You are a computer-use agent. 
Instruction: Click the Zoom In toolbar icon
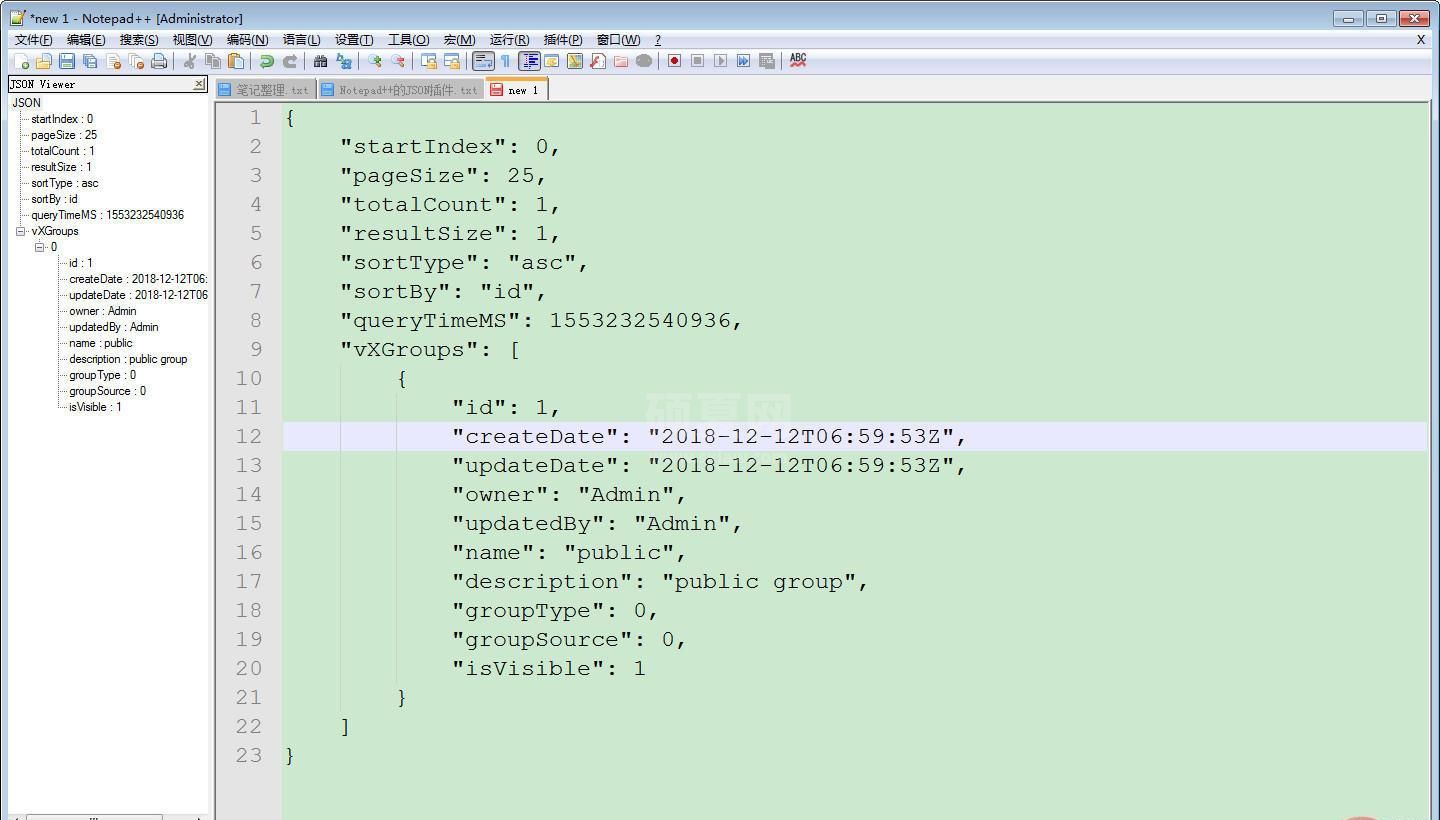(375, 61)
